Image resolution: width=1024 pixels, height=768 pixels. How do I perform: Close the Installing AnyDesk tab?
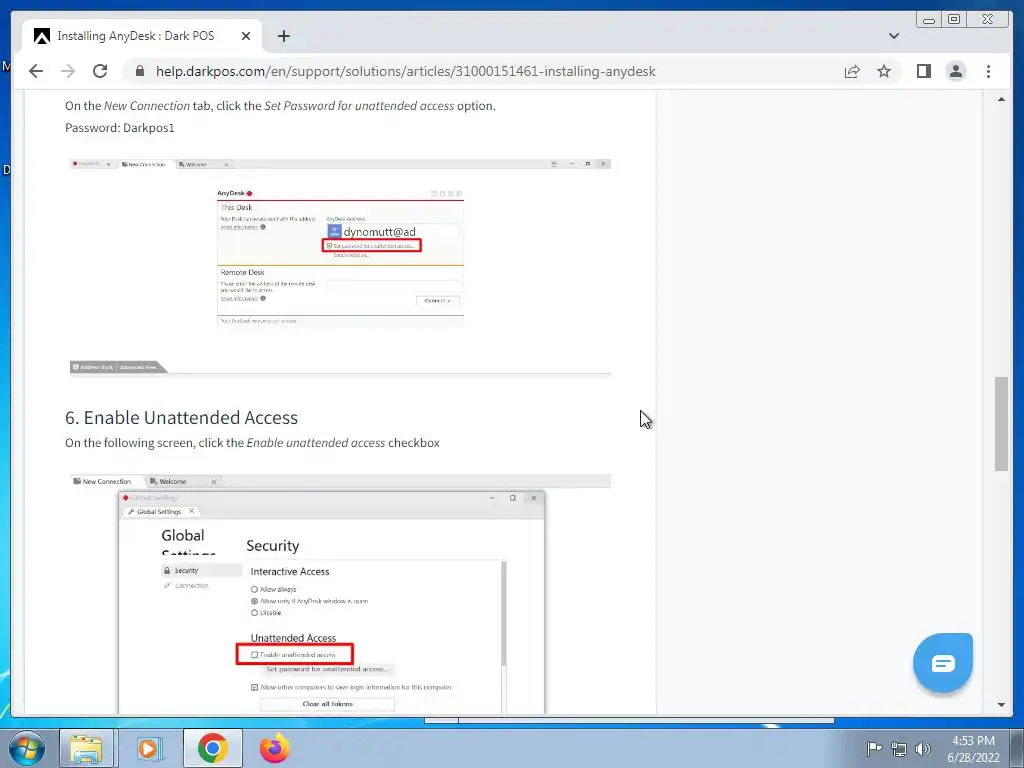pos(246,36)
